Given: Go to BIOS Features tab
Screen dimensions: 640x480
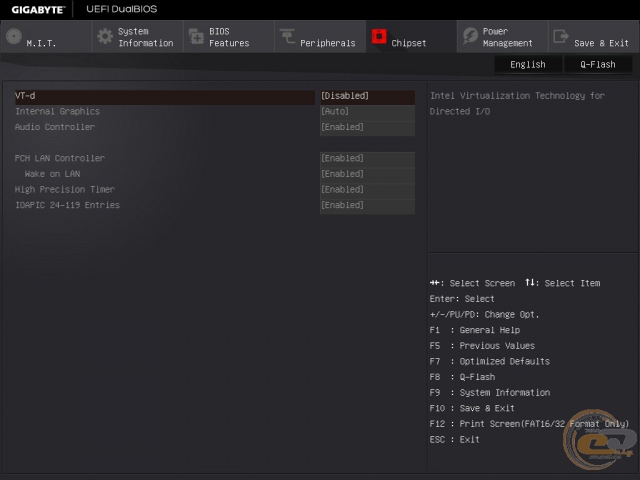Looking at the screenshot, I should click(229, 37).
